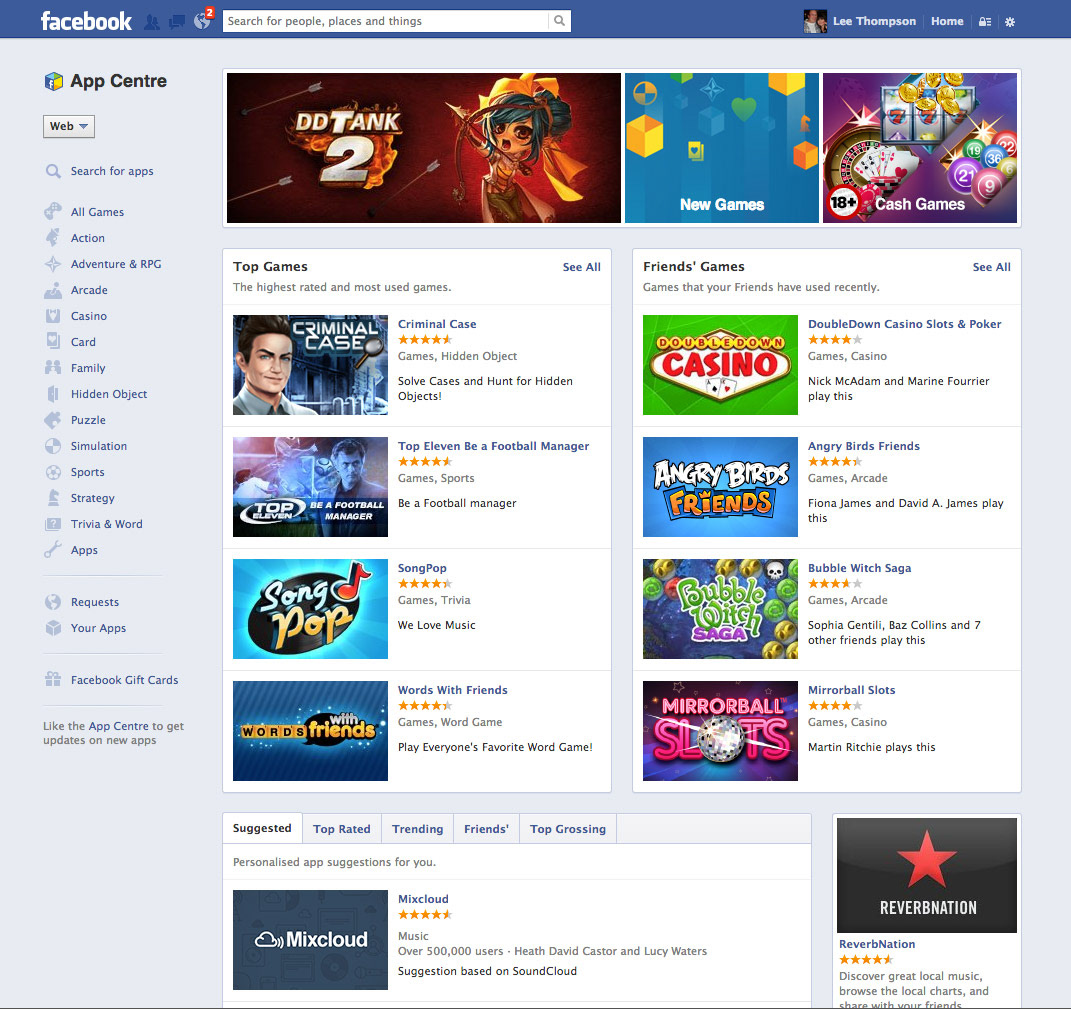Open the friend requests icon in header
The height and width of the screenshot is (1009, 1071).
tap(152, 22)
